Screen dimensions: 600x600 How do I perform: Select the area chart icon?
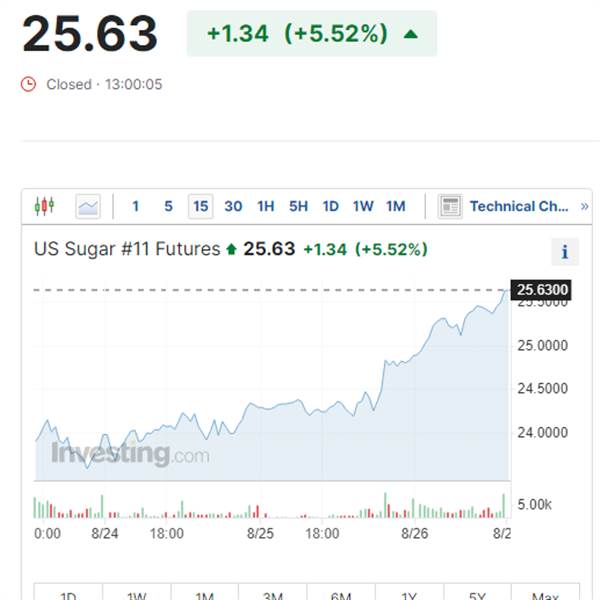point(88,207)
